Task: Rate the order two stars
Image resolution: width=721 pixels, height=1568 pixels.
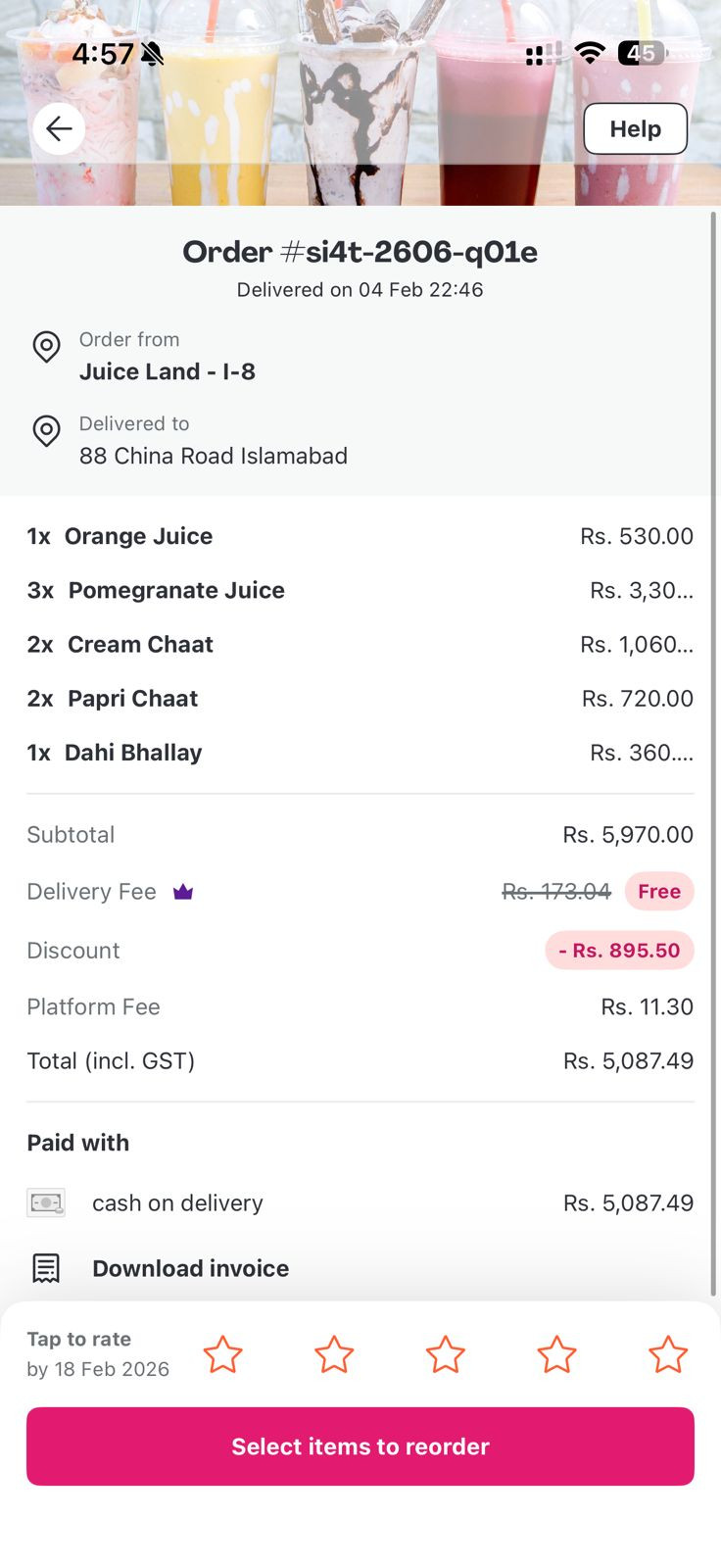Action: point(334,1354)
